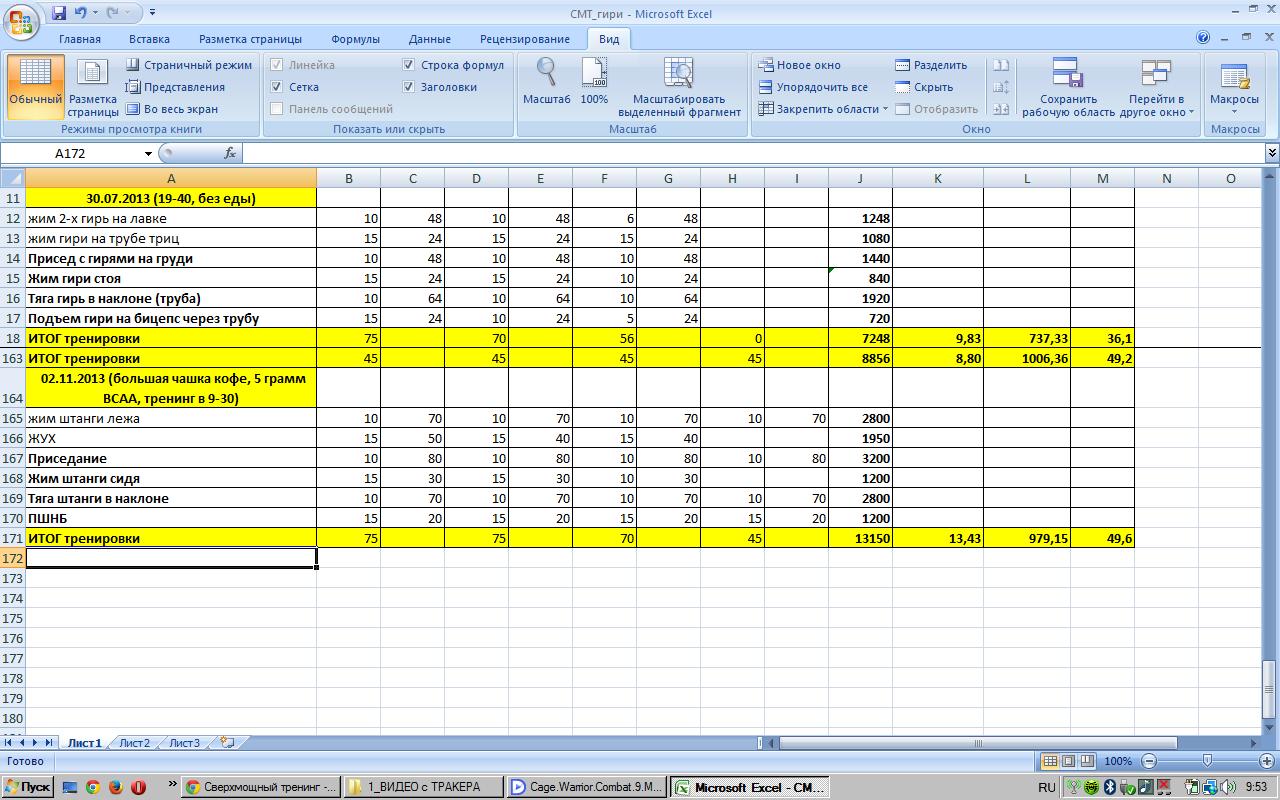This screenshot has width=1280, height=800.
Task: Switch to Normal (Обычный) view mode
Action: (x=35, y=83)
